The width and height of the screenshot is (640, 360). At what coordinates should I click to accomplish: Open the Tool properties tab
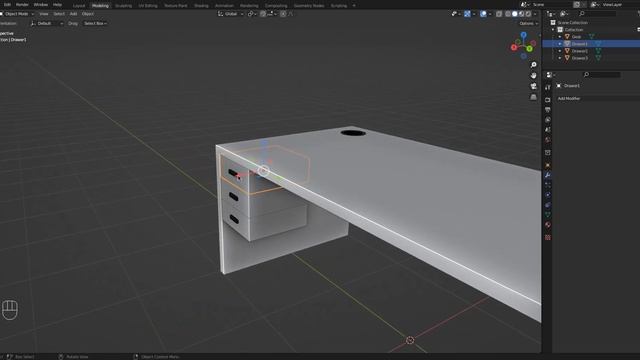pyautogui.click(x=548, y=87)
